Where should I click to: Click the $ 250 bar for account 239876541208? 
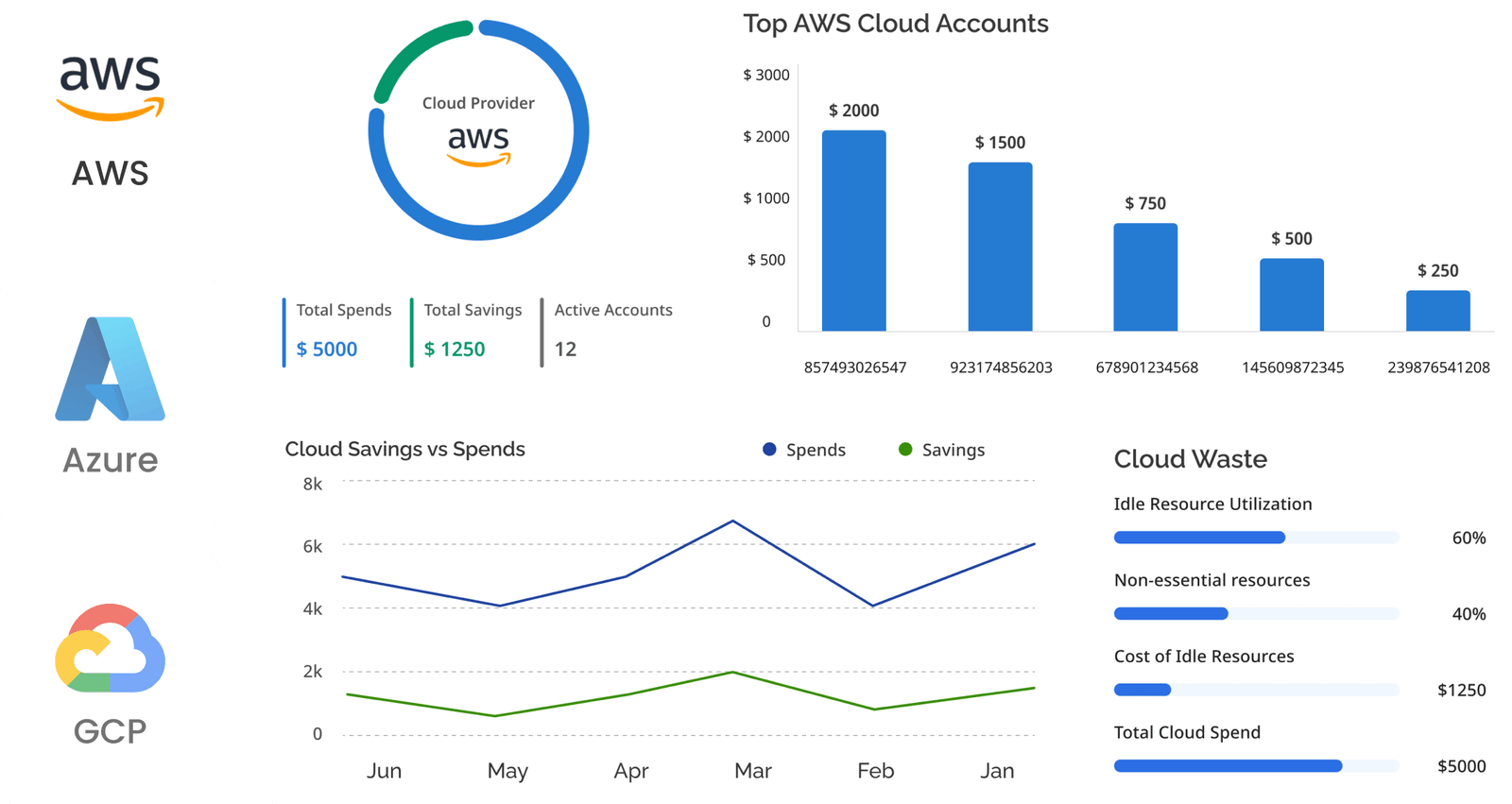pos(1437,311)
